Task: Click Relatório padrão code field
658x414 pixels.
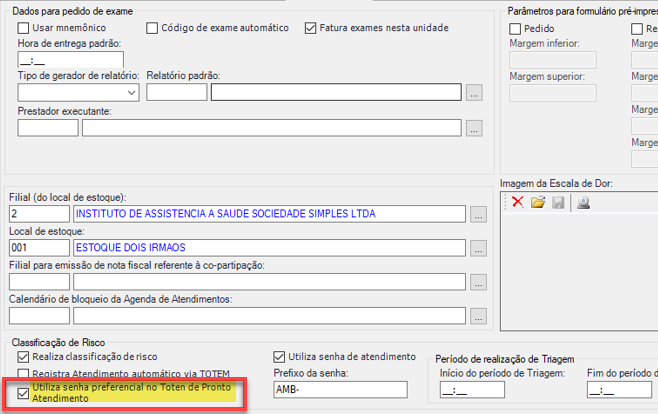Action: click(x=177, y=92)
